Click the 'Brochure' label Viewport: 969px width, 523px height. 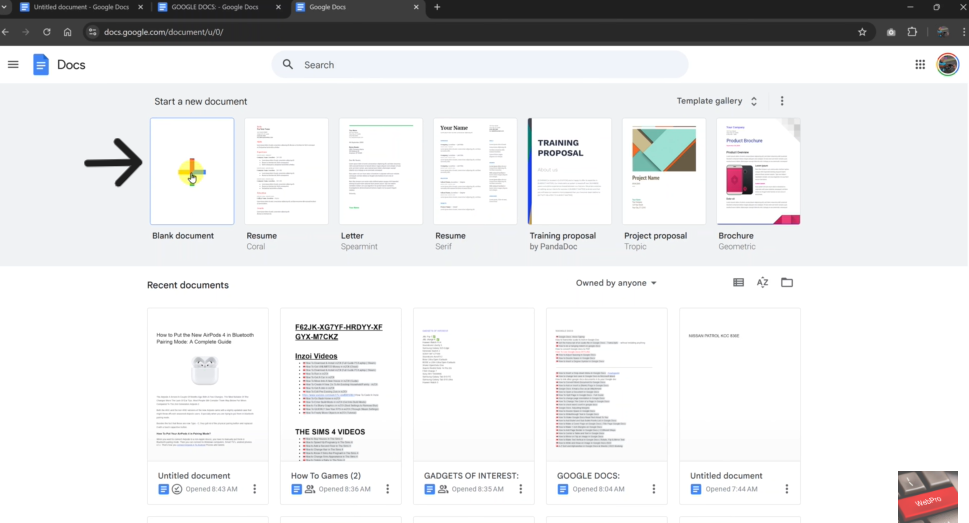click(x=735, y=236)
